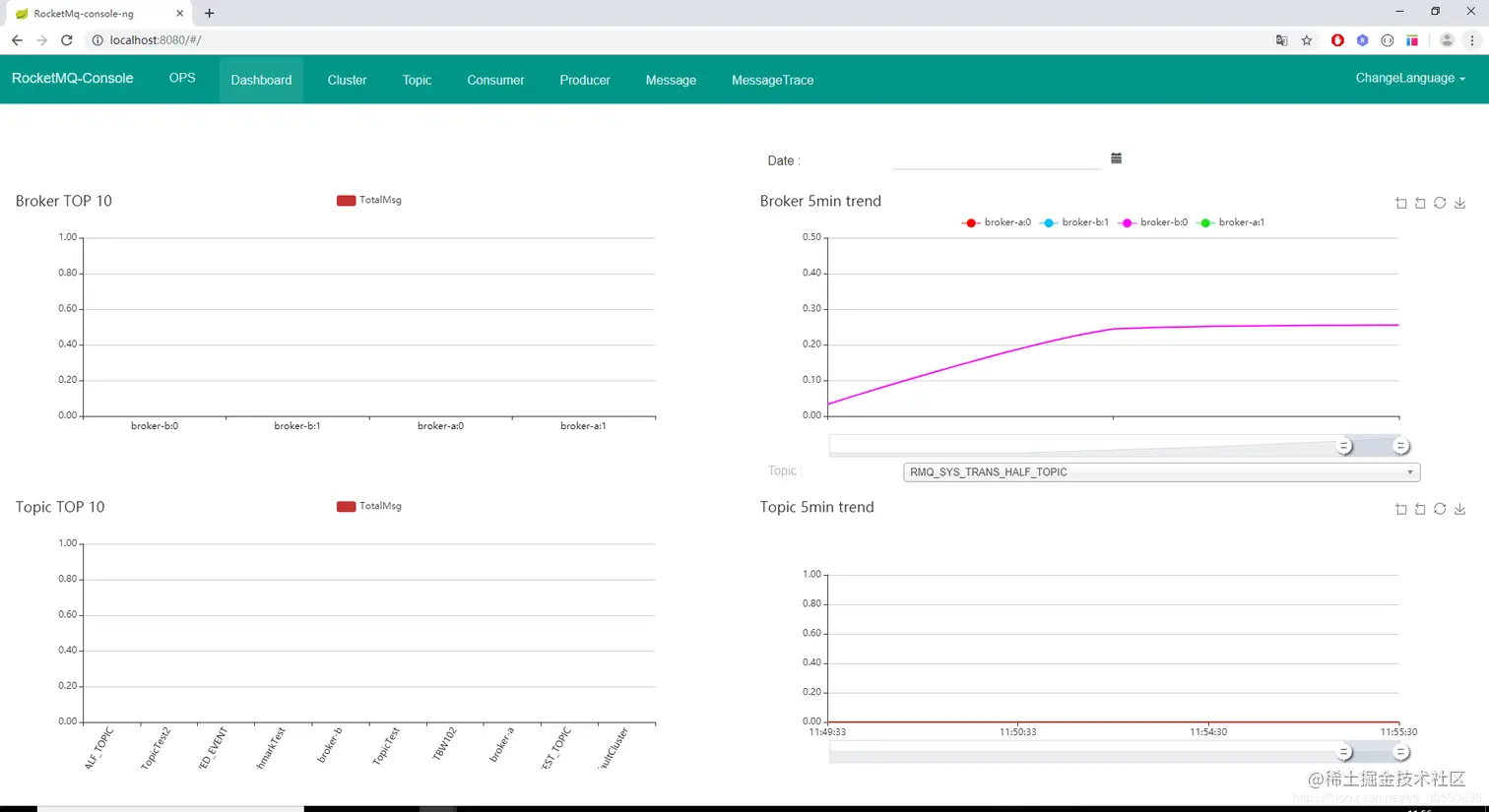This screenshot has width=1489, height=812.
Task: View site information icon in address bar
Action: 97,40
